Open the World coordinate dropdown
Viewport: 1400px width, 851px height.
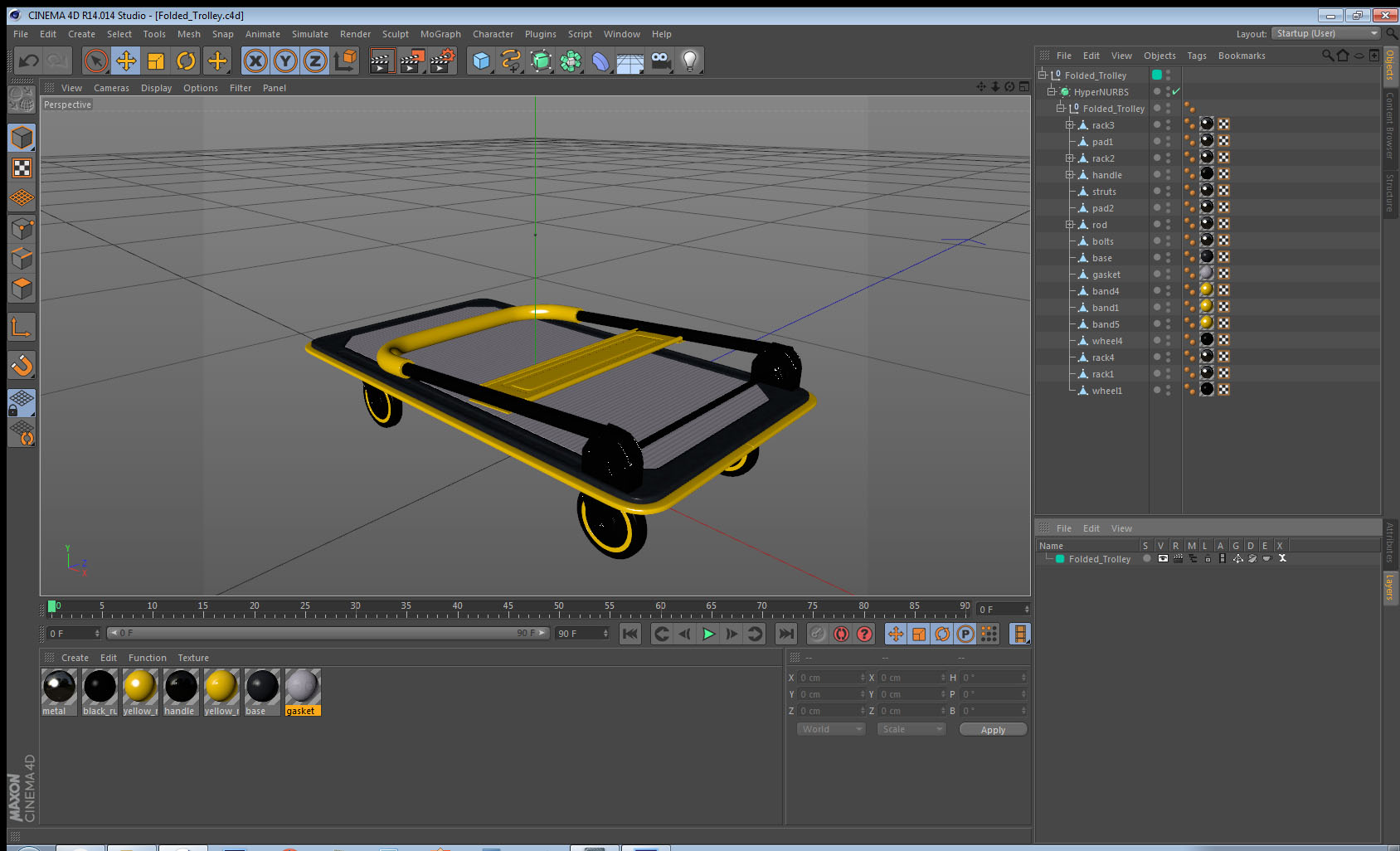[x=831, y=729]
